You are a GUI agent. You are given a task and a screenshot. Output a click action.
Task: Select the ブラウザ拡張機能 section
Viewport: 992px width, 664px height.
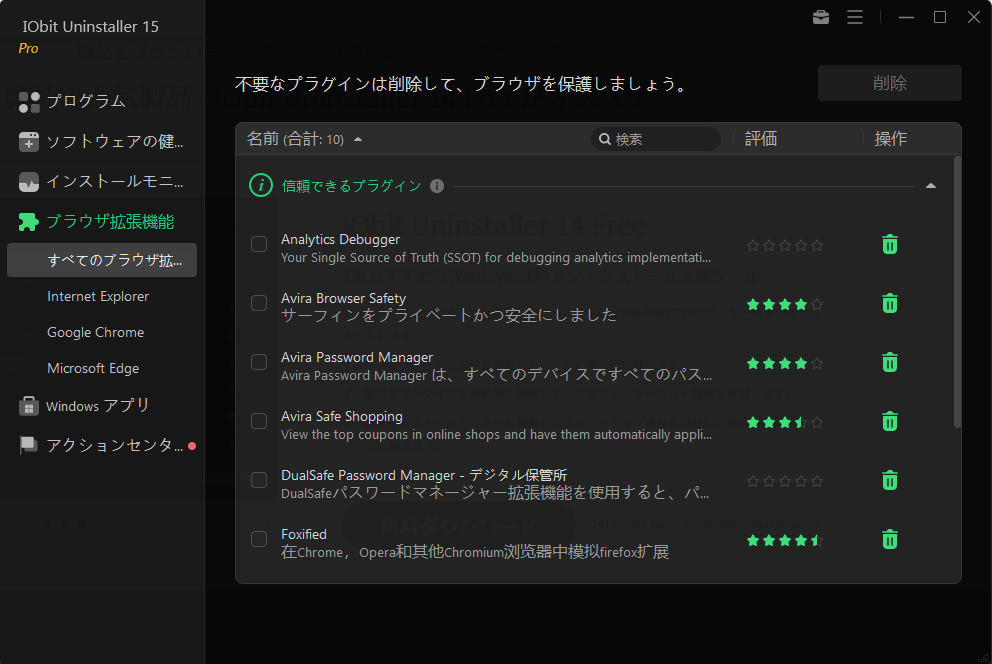(x=110, y=222)
